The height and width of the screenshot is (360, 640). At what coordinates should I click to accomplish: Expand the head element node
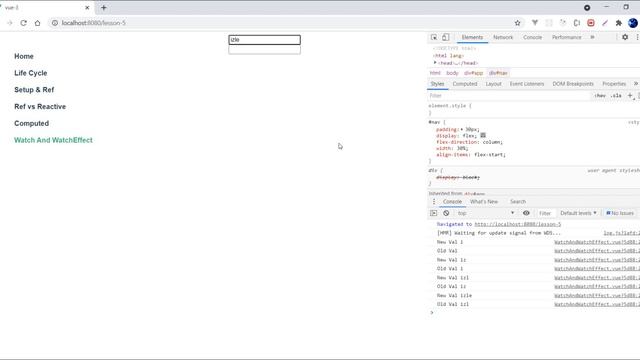tap(435, 63)
